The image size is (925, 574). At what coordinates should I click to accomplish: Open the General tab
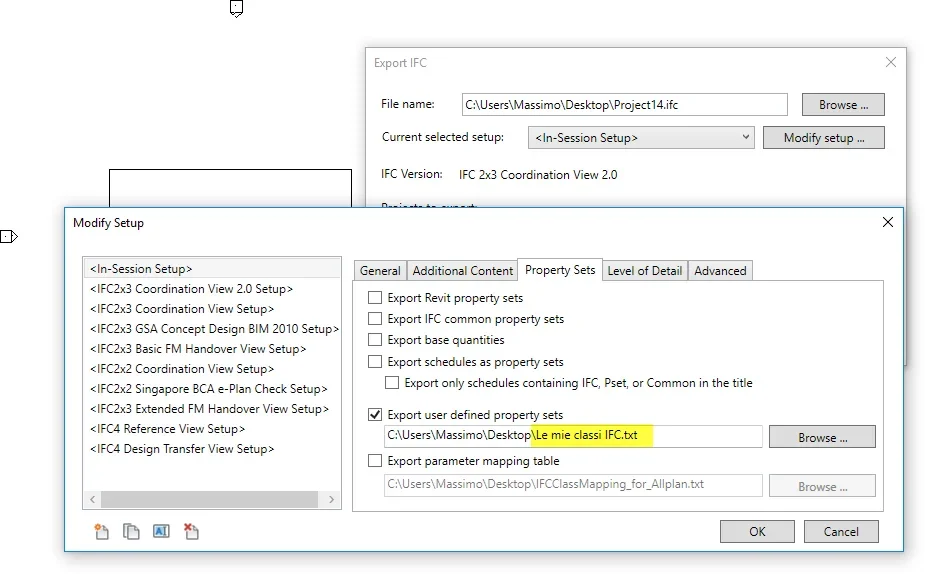tap(380, 271)
